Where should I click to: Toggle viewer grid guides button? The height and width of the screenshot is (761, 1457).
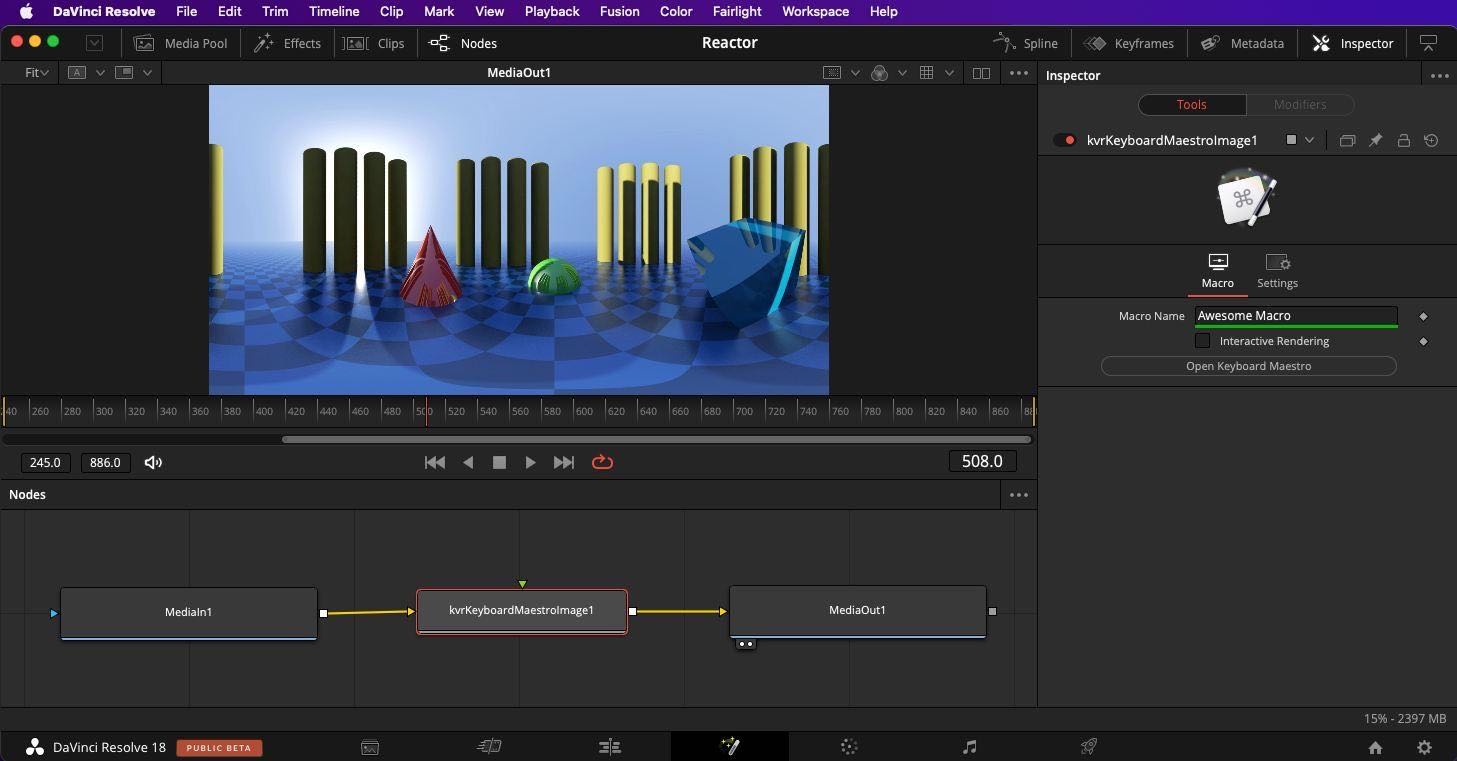[926, 73]
